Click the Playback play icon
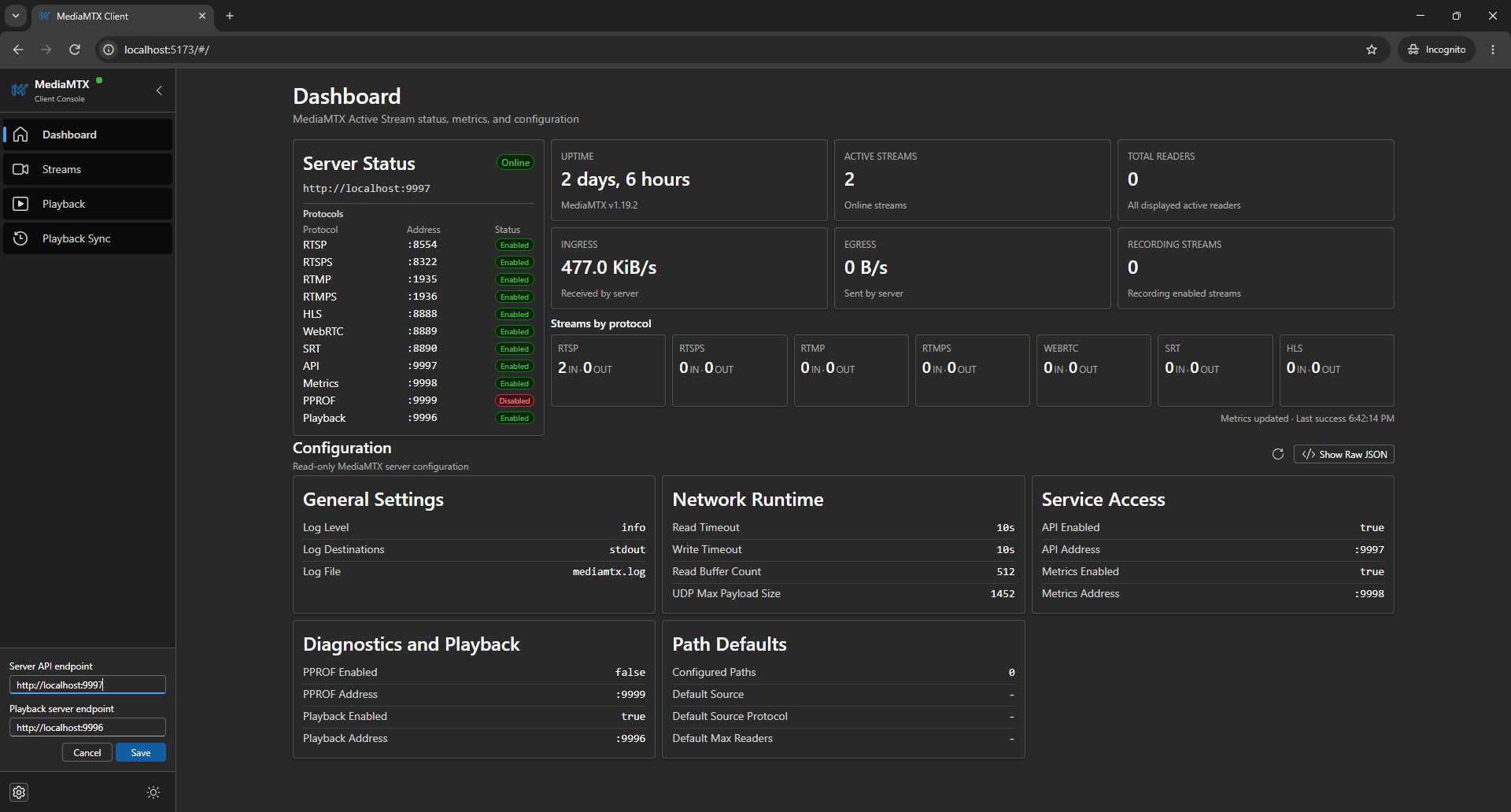Screen dimensions: 1511x812 click(x=21, y=204)
